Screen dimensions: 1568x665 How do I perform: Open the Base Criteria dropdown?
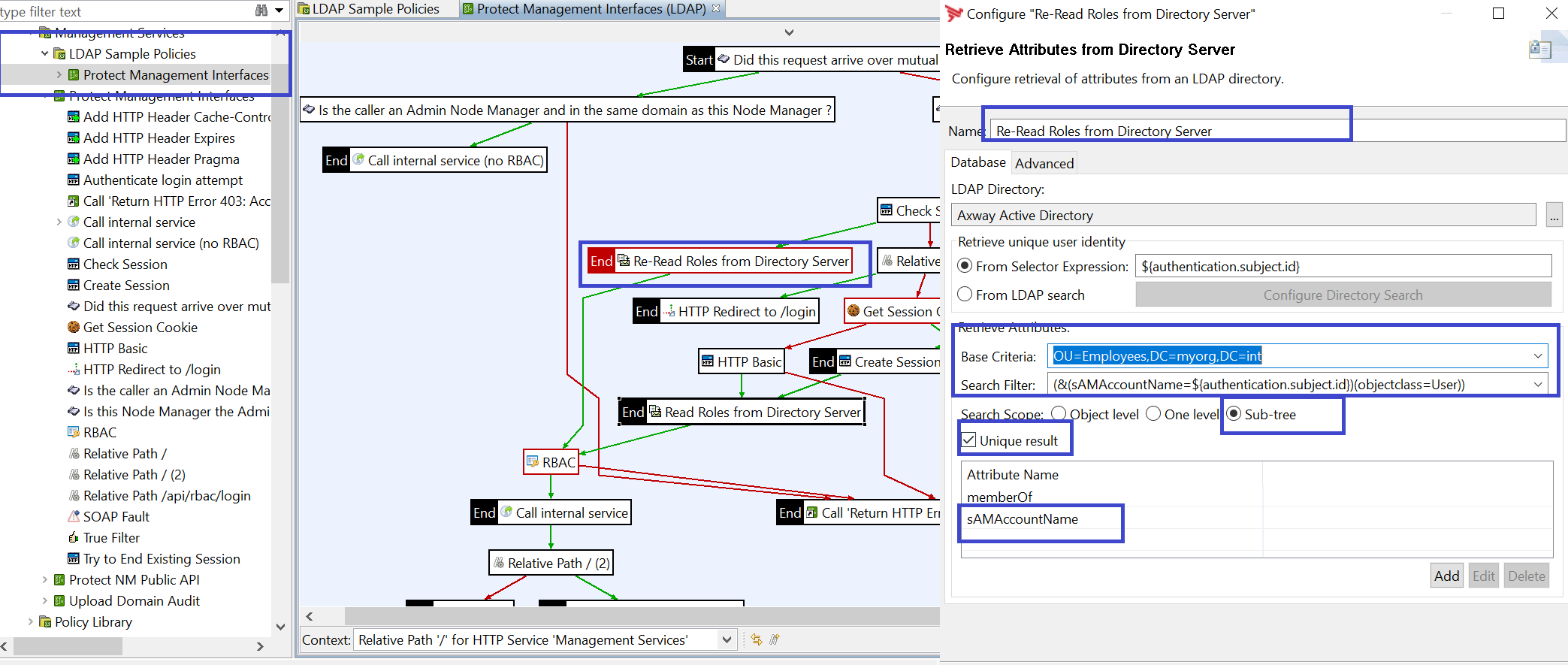click(x=1537, y=356)
